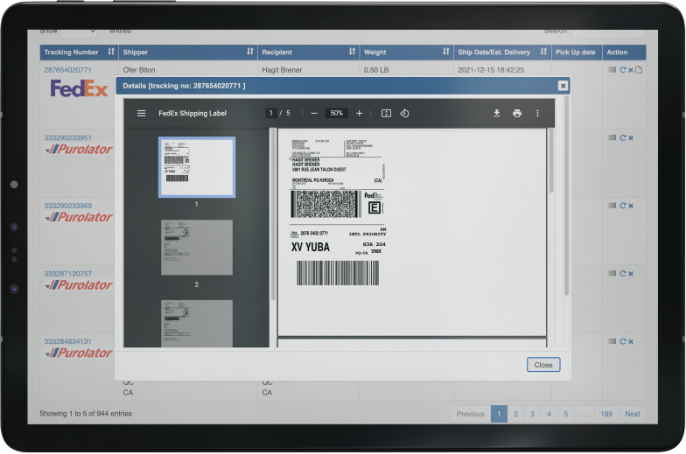Image resolution: width=686 pixels, height=454 pixels.
Task: Click the Close button in Details dialog
Action: tap(543, 365)
